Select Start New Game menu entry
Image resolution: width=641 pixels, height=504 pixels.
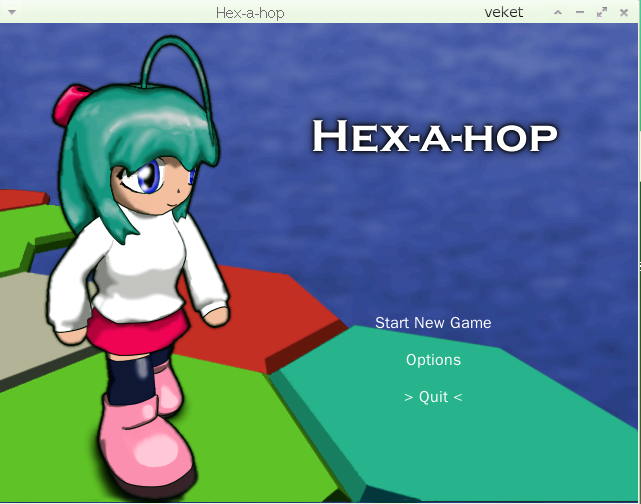[433, 323]
